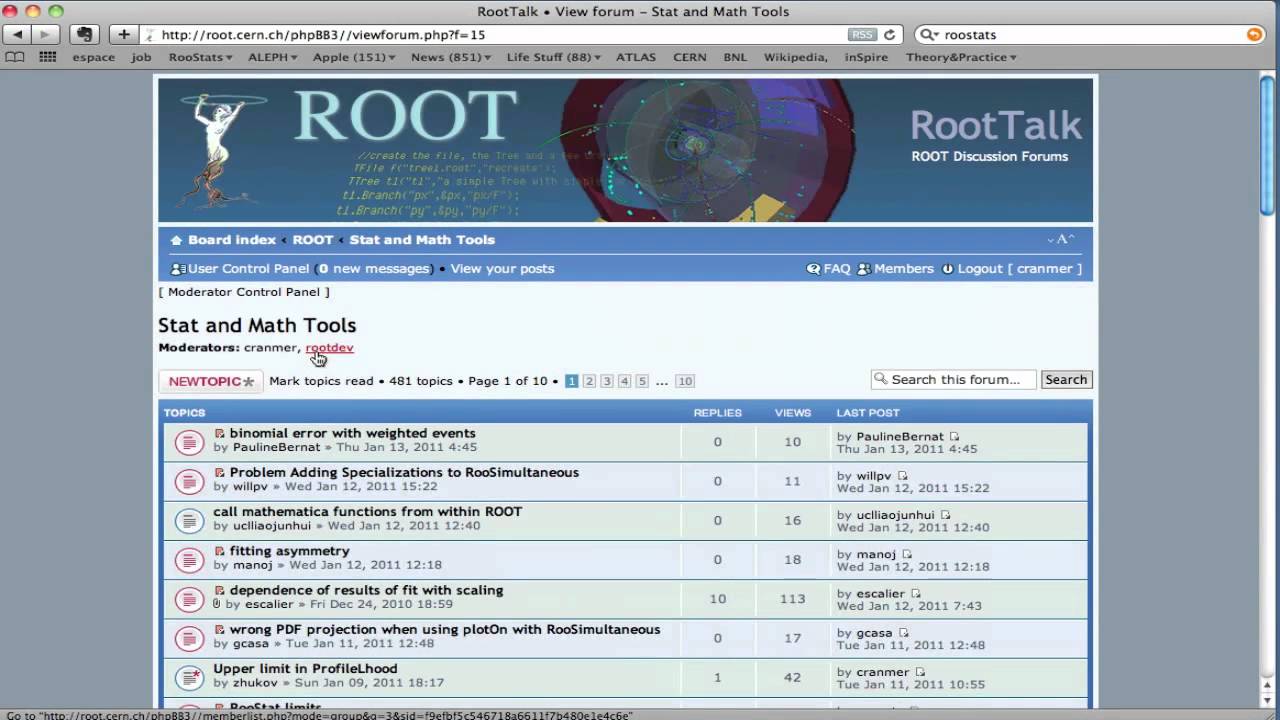Open the job bookmark
The image size is (1280, 720).
point(141,57)
